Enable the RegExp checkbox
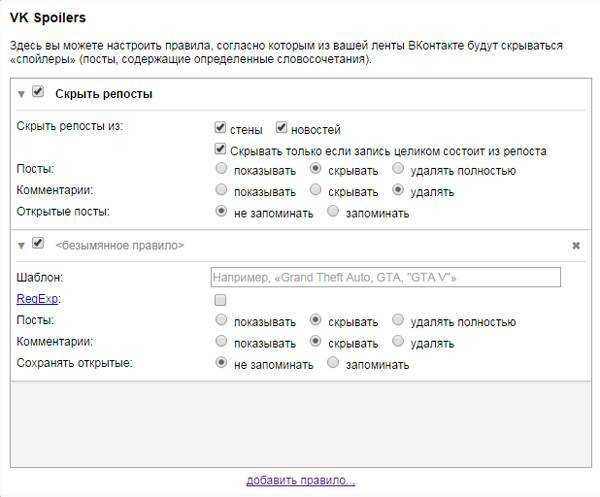 [x=220, y=300]
